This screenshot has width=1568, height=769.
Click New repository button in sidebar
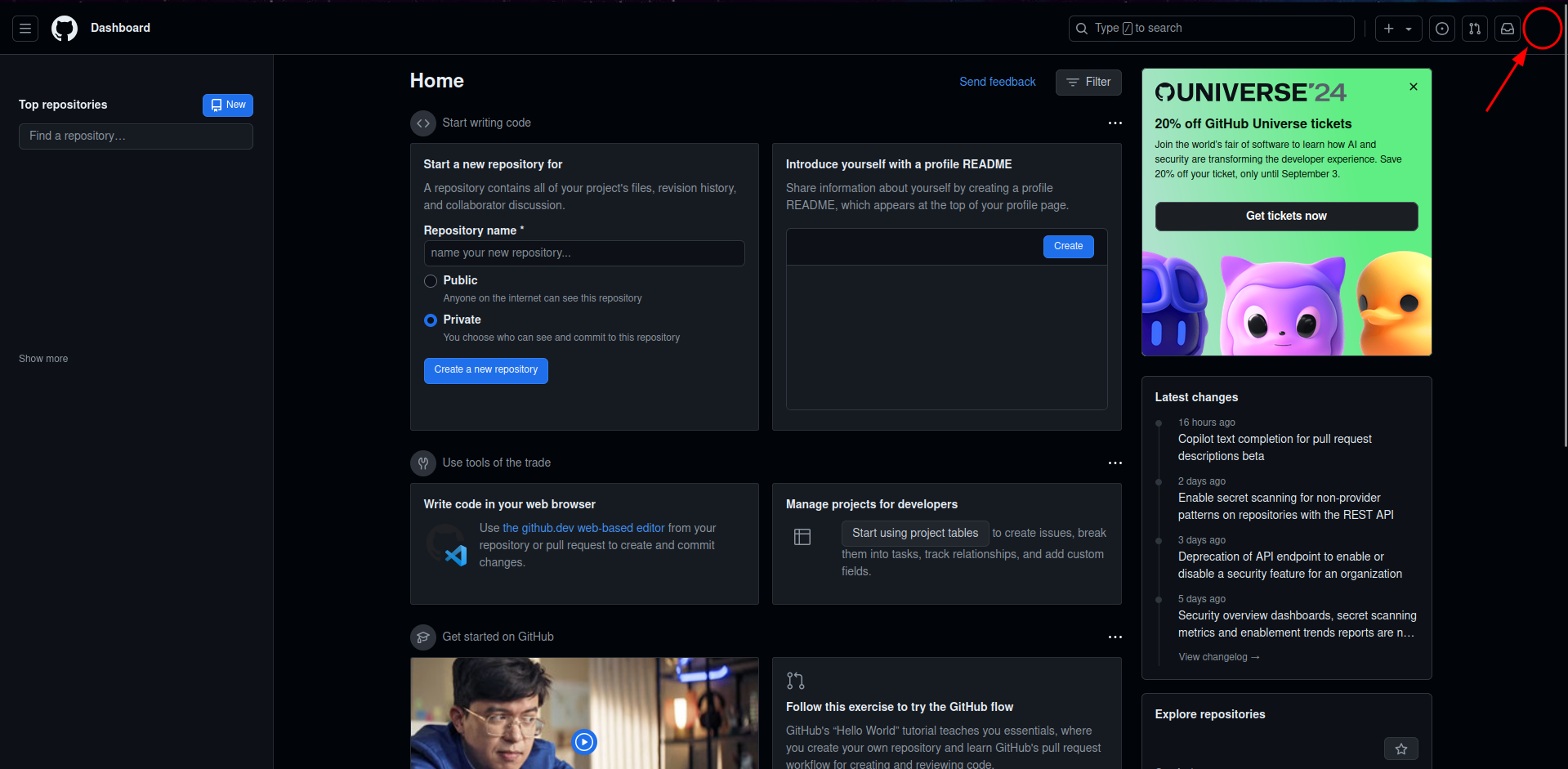(x=228, y=105)
